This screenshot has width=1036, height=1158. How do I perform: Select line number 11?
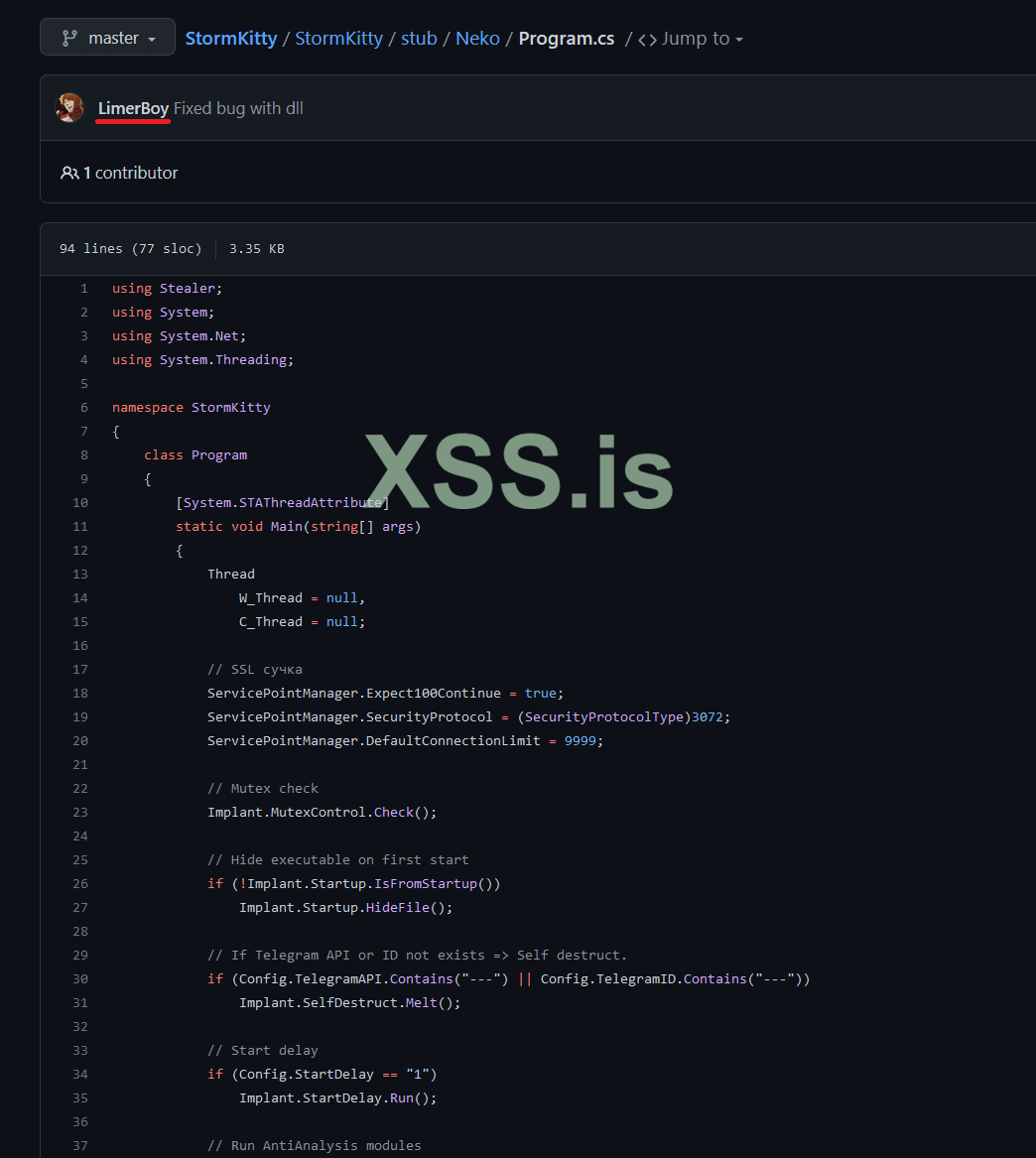[x=80, y=527]
